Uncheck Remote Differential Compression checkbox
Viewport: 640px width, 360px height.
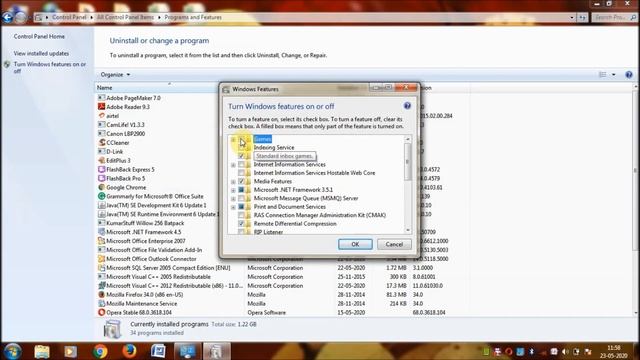[x=241, y=224]
